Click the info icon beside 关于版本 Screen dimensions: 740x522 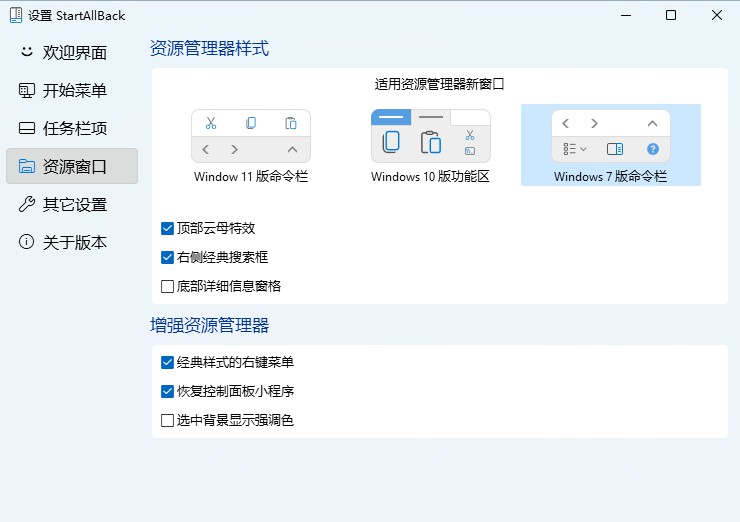click(26, 242)
